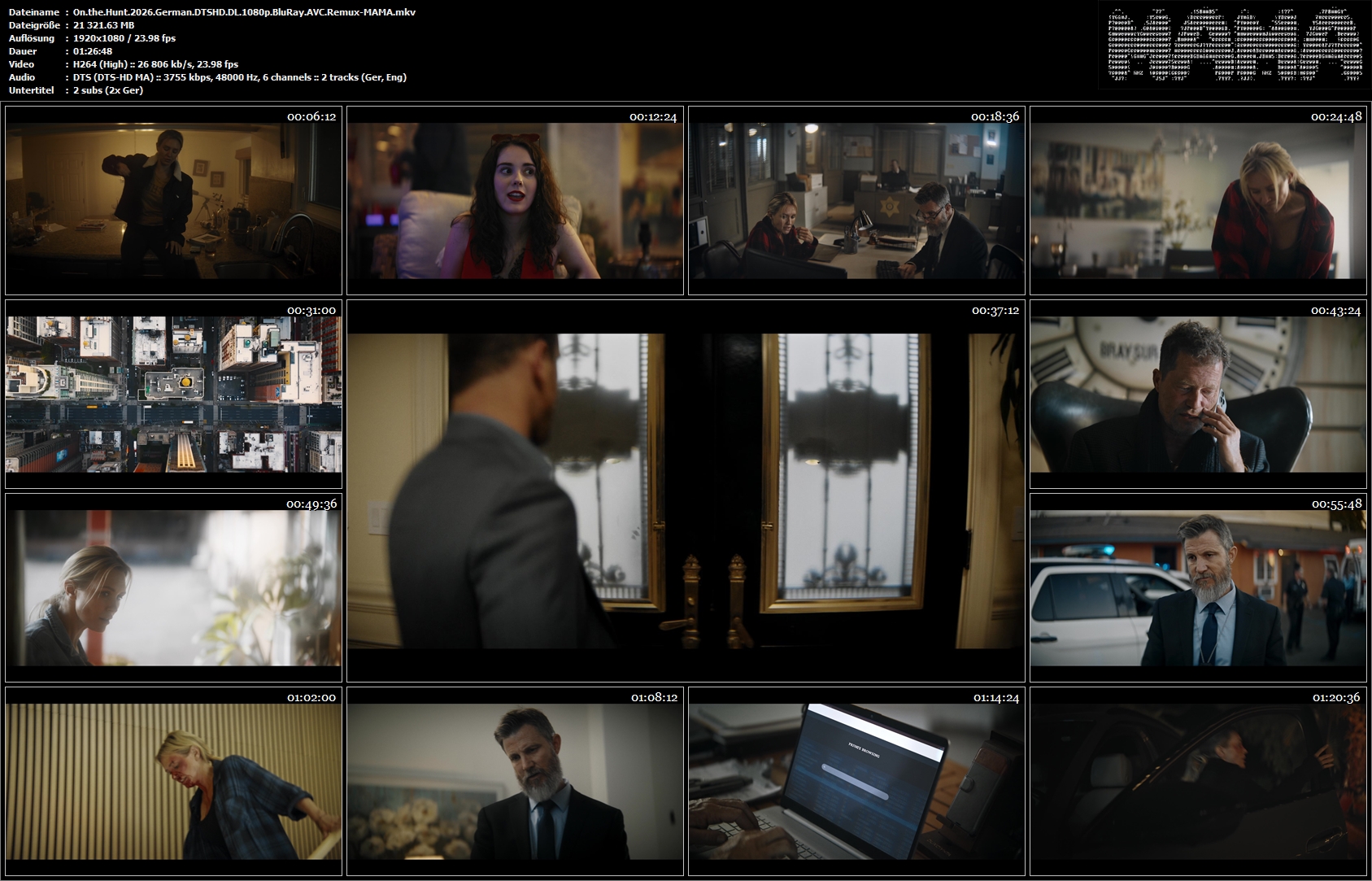Click the H264 (High) video info line
The image size is (1372, 881).
pos(155,64)
